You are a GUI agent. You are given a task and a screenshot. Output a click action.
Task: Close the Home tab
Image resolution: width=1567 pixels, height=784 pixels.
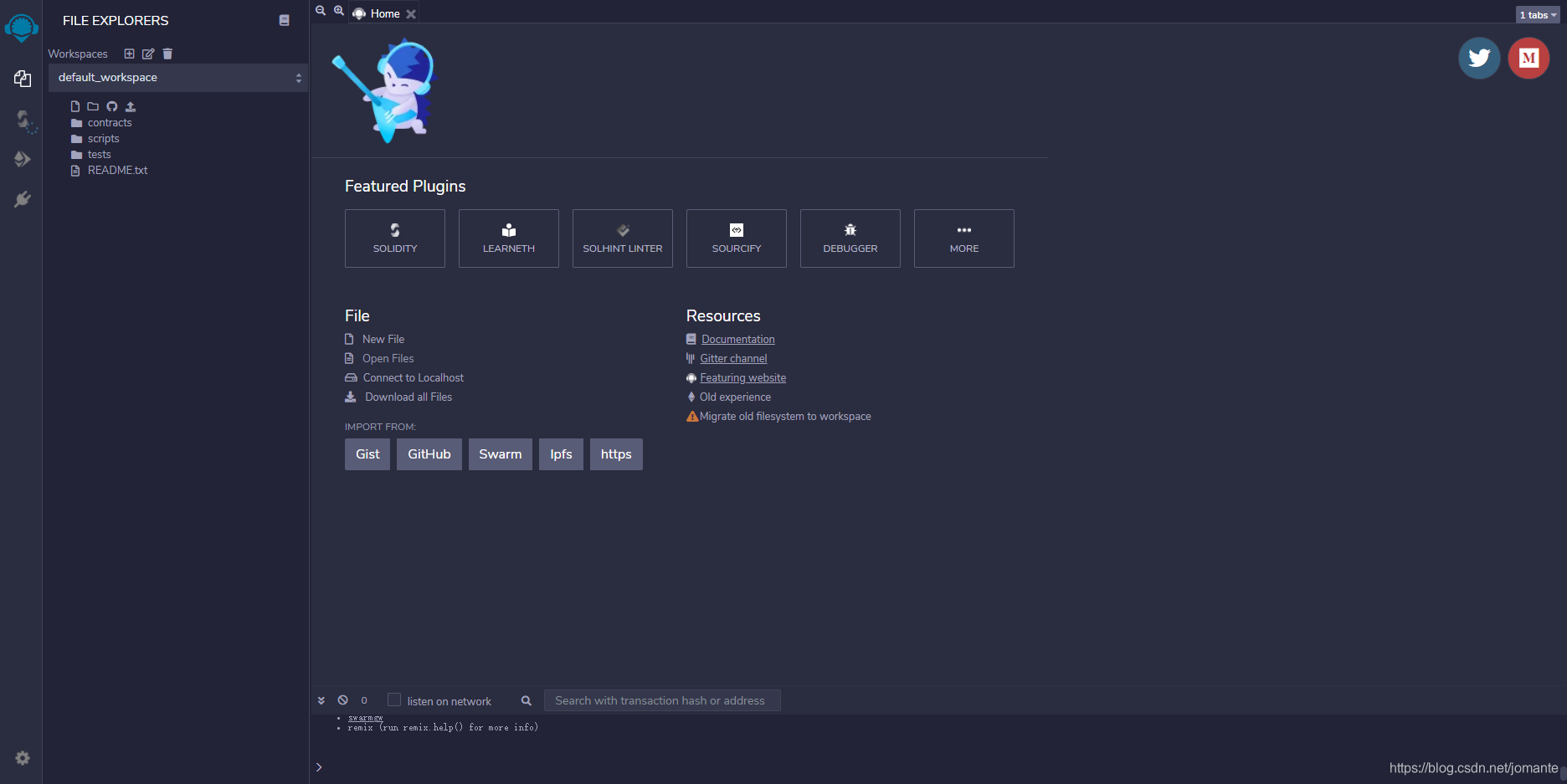(x=411, y=14)
